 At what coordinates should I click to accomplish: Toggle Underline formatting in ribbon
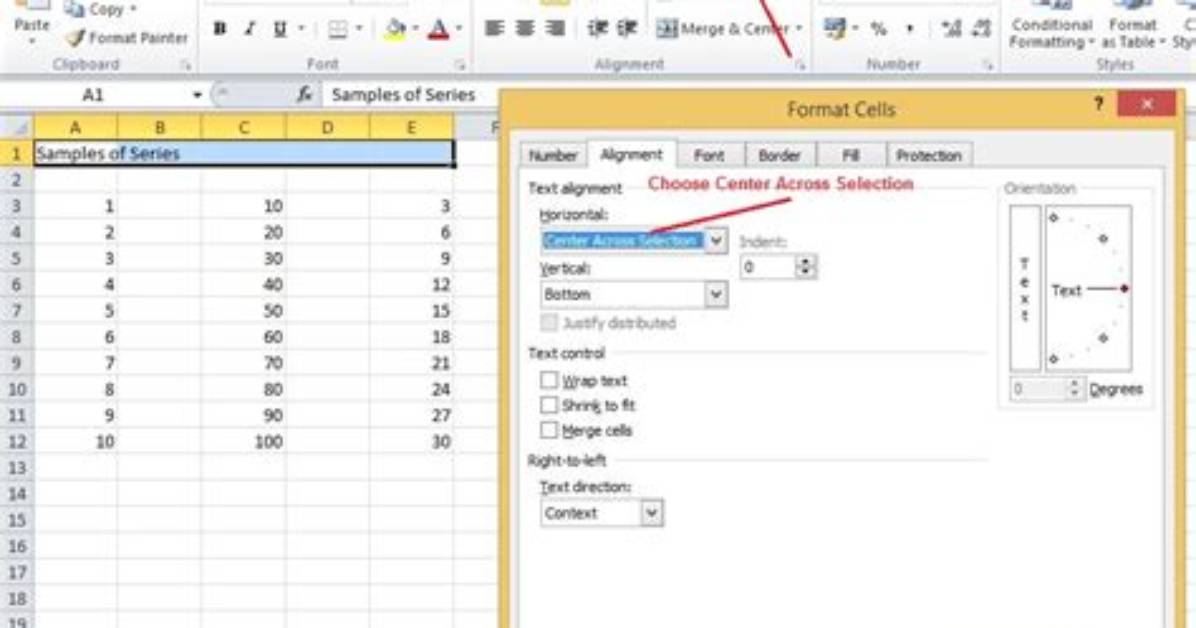tap(280, 29)
